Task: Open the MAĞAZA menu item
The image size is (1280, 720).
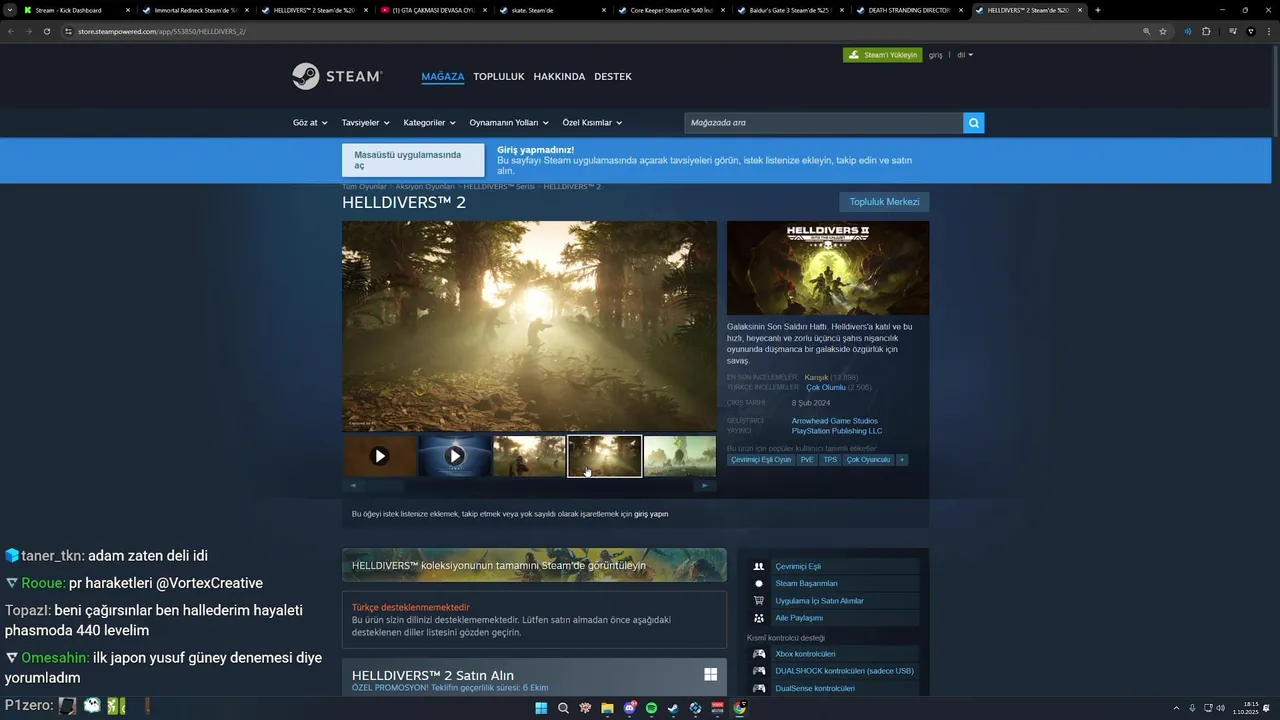Action: 443,76
